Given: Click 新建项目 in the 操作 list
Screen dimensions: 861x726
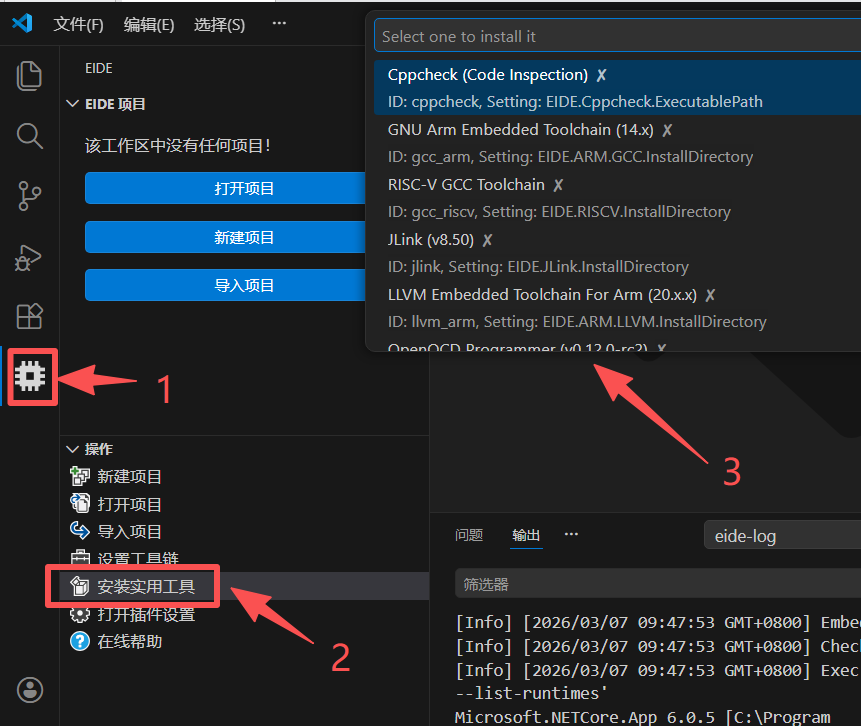Looking at the screenshot, I should (129, 477).
